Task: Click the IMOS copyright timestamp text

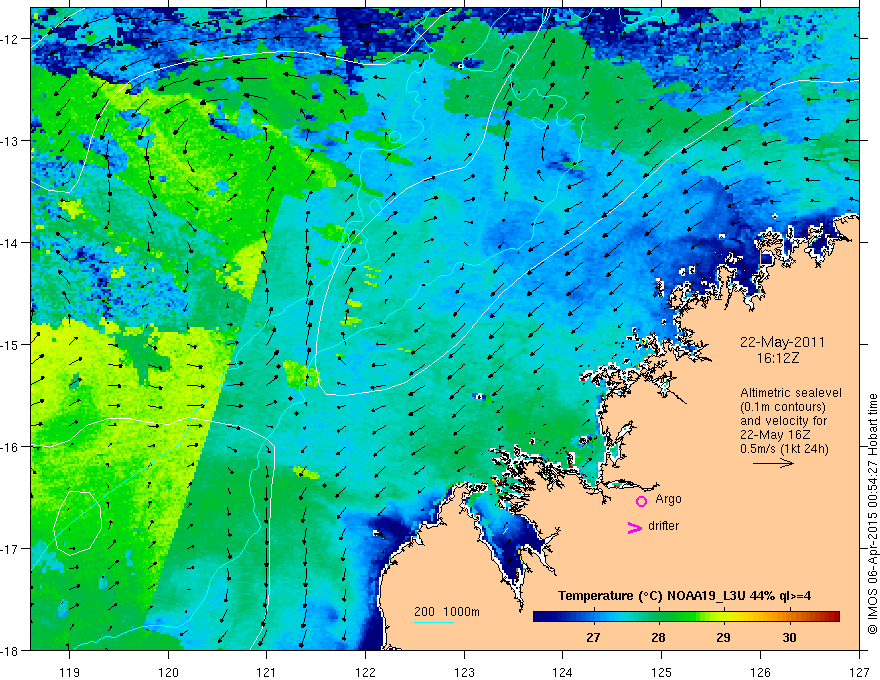Action: 872,514
